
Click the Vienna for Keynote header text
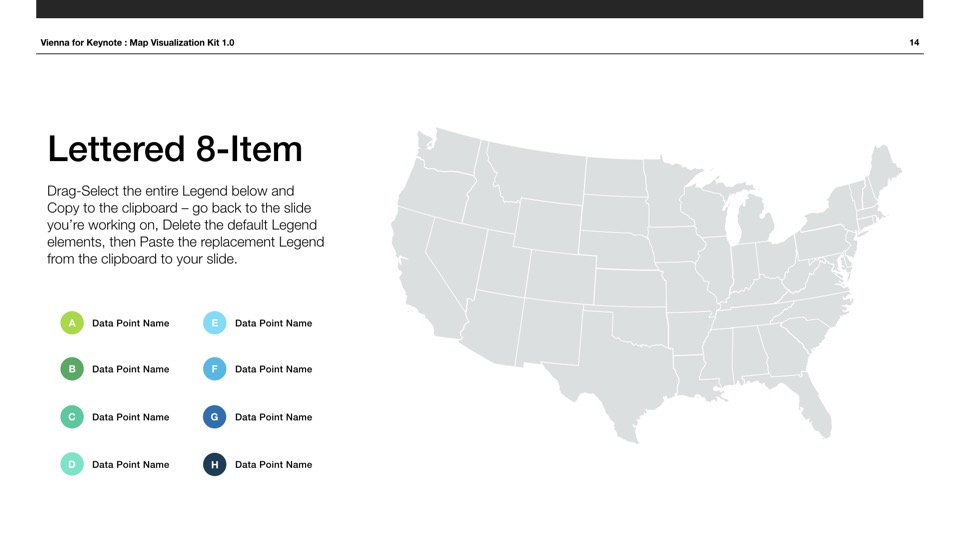tap(137, 43)
